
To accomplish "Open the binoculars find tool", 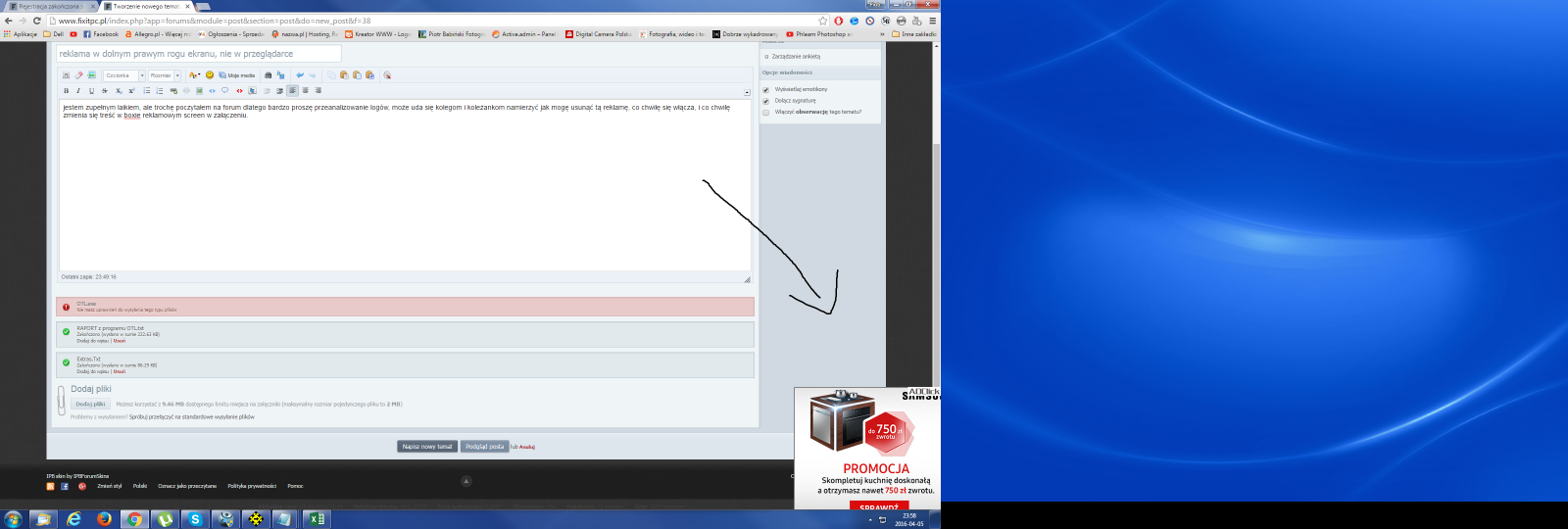I will pos(268,74).
